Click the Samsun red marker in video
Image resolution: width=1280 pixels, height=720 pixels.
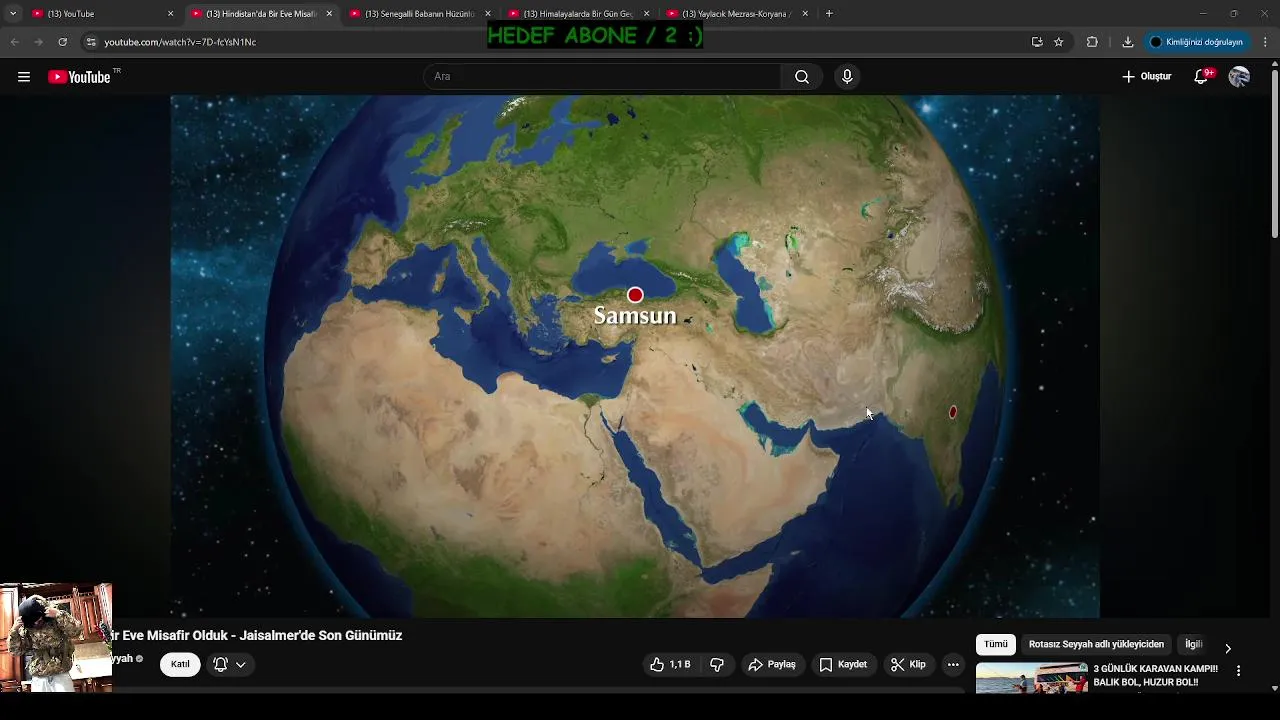(x=635, y=295)
